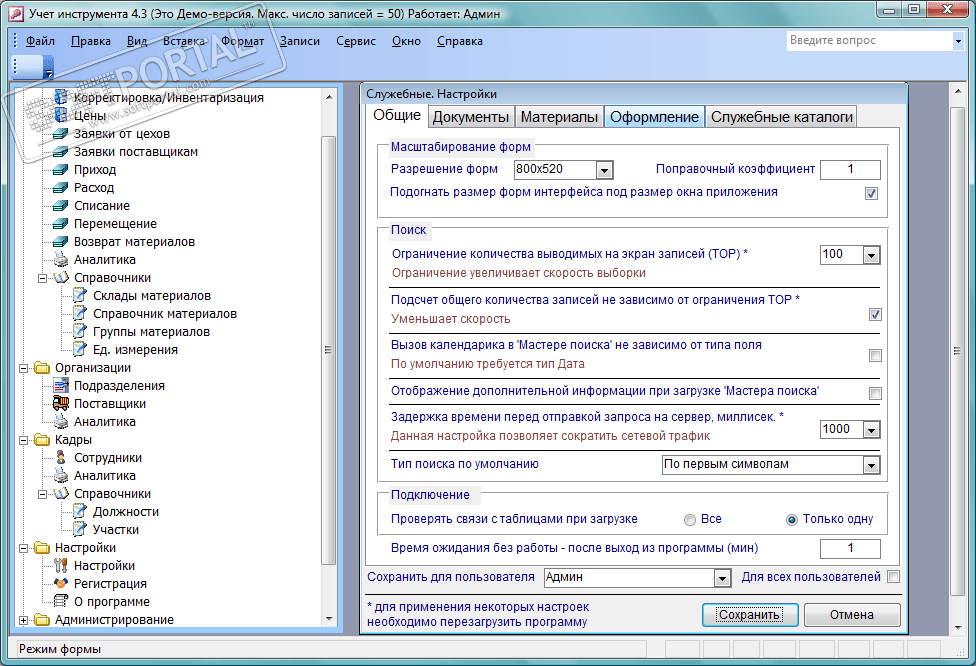This screenshot has width=976, height=666.
Task: Click the tree panel scroll down arrow
Action: (x=329, y=619)
